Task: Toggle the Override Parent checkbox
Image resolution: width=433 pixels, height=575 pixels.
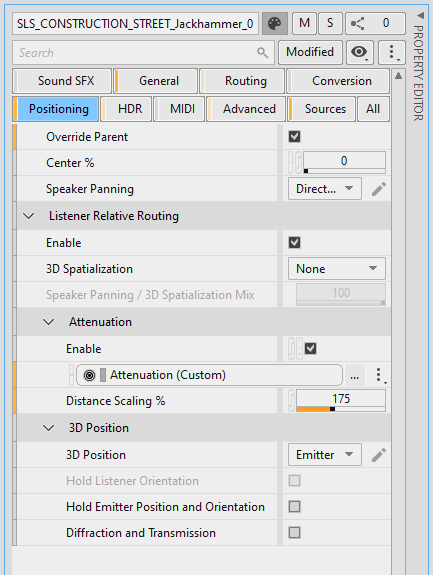Action: [294, 137]
